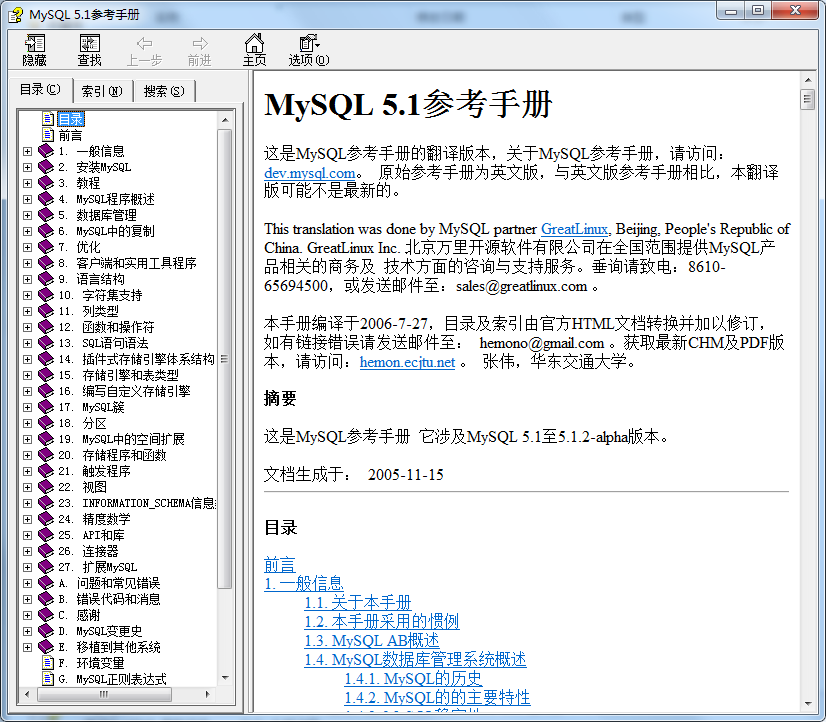Open the 选项 (Options) toolbar menu
The image size is (826, 722).
coord(308,49)
